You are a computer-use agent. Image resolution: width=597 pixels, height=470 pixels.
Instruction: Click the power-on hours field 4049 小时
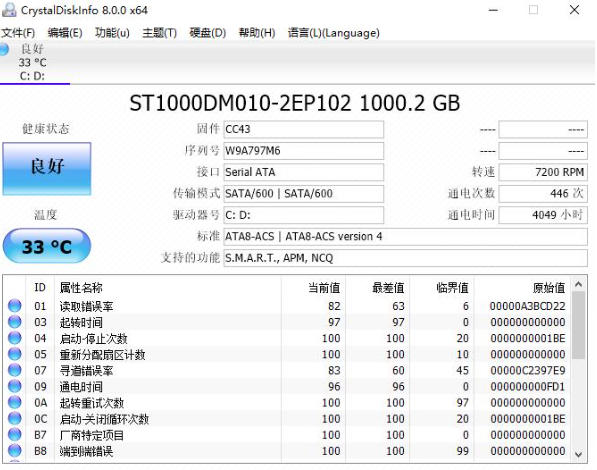point(543,215)
